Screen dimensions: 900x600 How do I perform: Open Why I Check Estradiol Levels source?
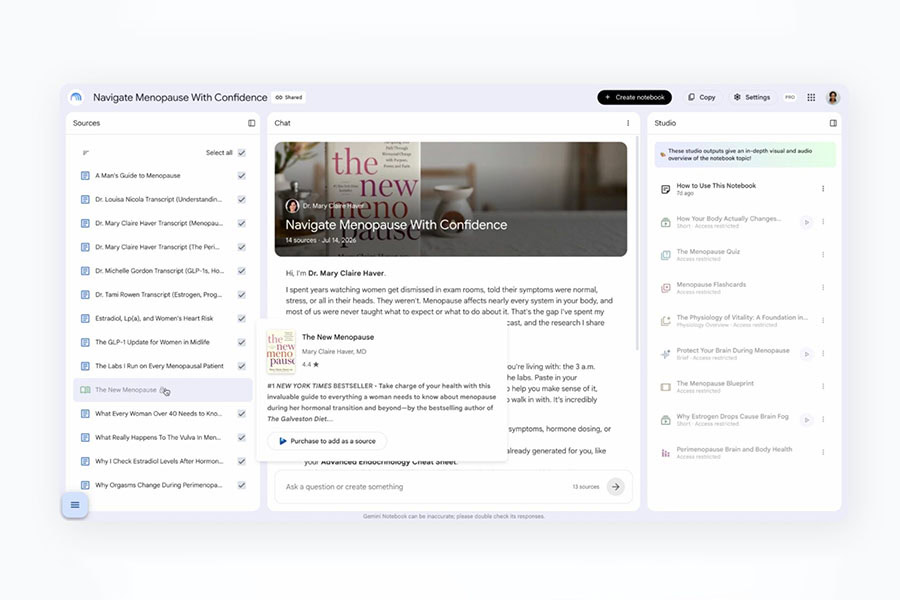(x=160, y=461)
